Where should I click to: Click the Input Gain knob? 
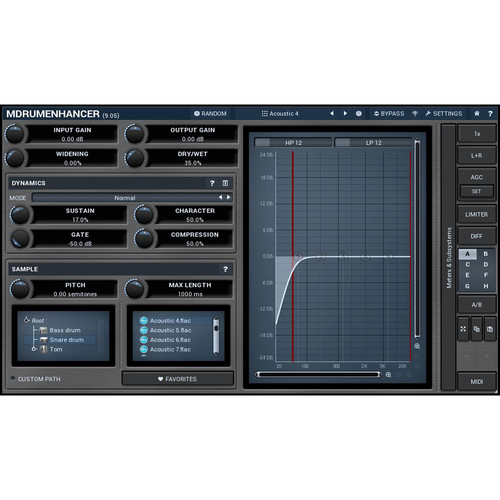point(15,134)
